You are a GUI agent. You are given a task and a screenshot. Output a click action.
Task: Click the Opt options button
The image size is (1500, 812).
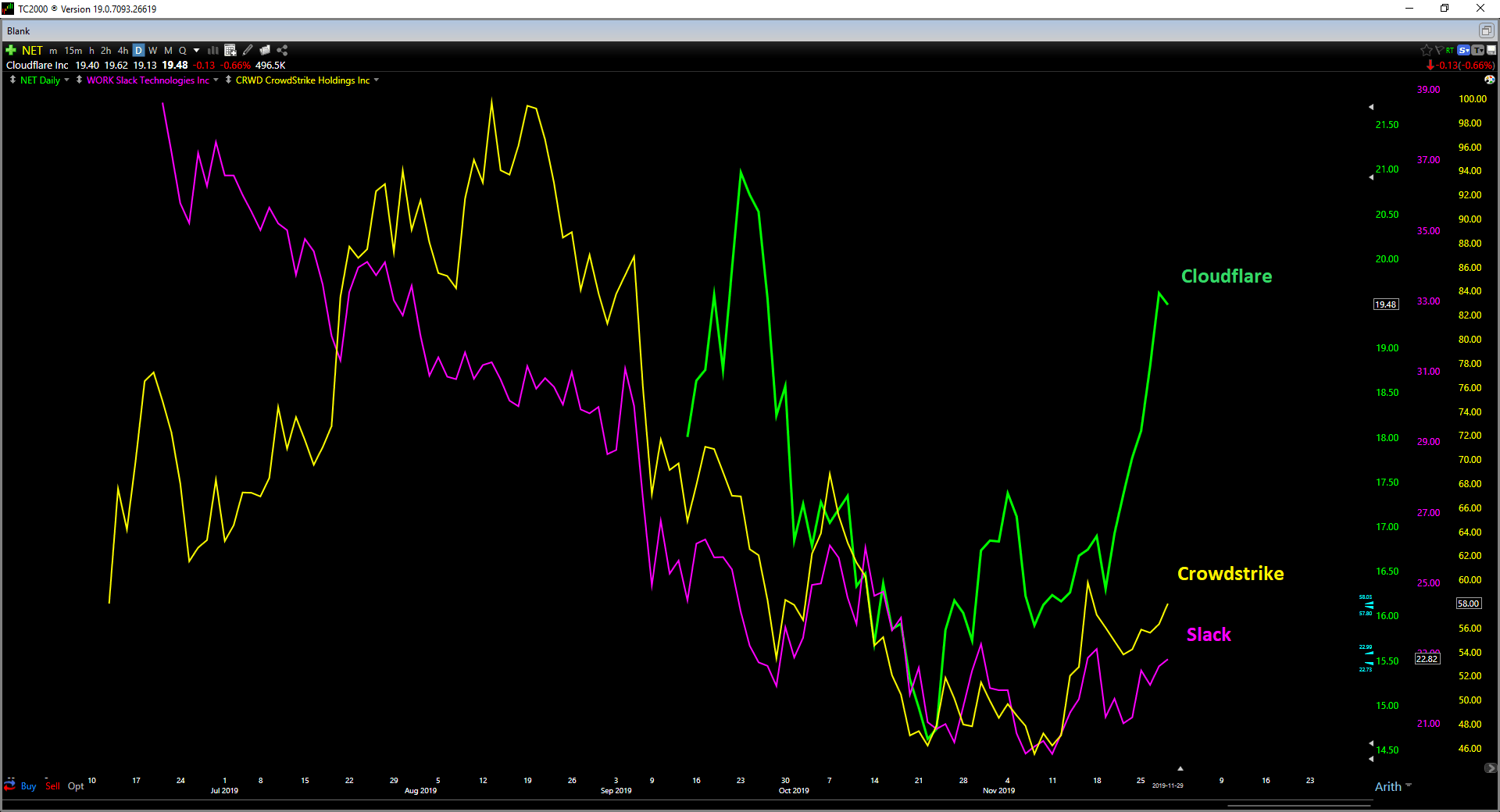(76, 786)
